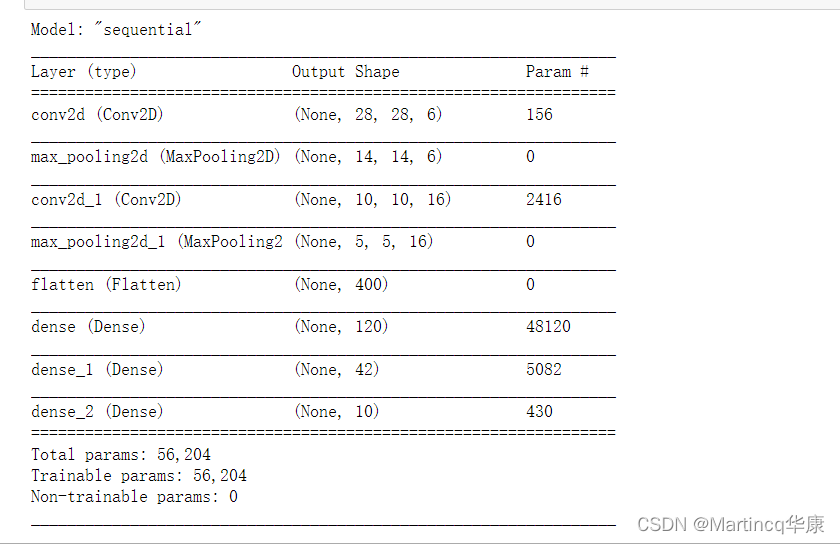Click the Model "sequential" title text

tap(116, 30)
